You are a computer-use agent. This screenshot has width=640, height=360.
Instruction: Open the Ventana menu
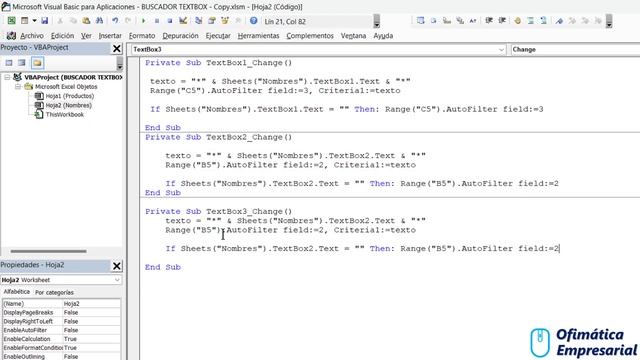[x=353, y=36]
